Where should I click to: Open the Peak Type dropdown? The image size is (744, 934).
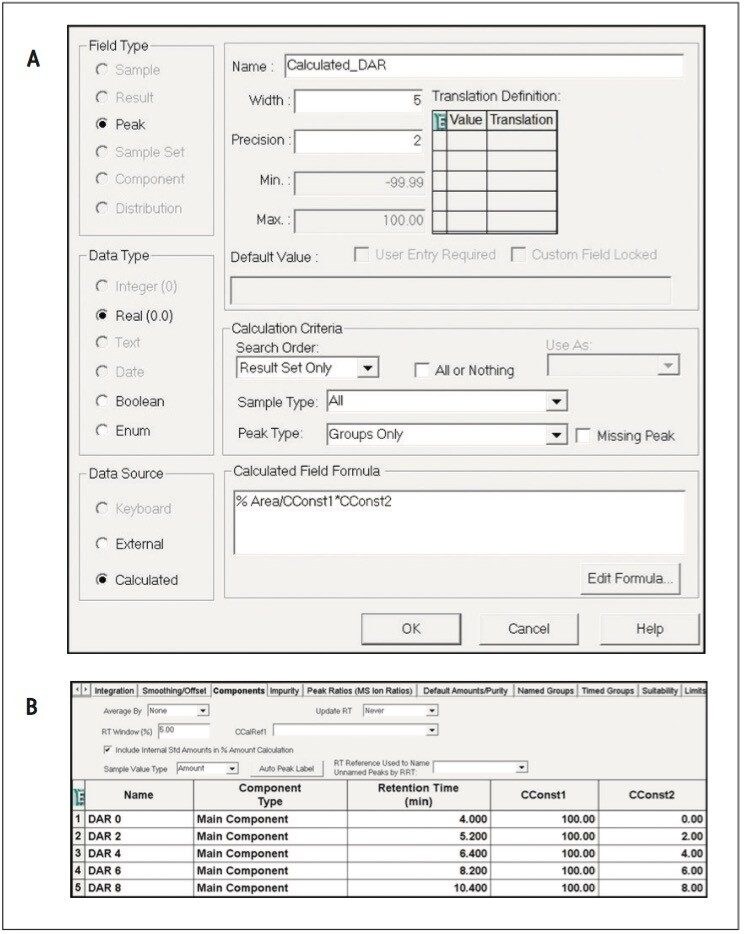(556, 435)
